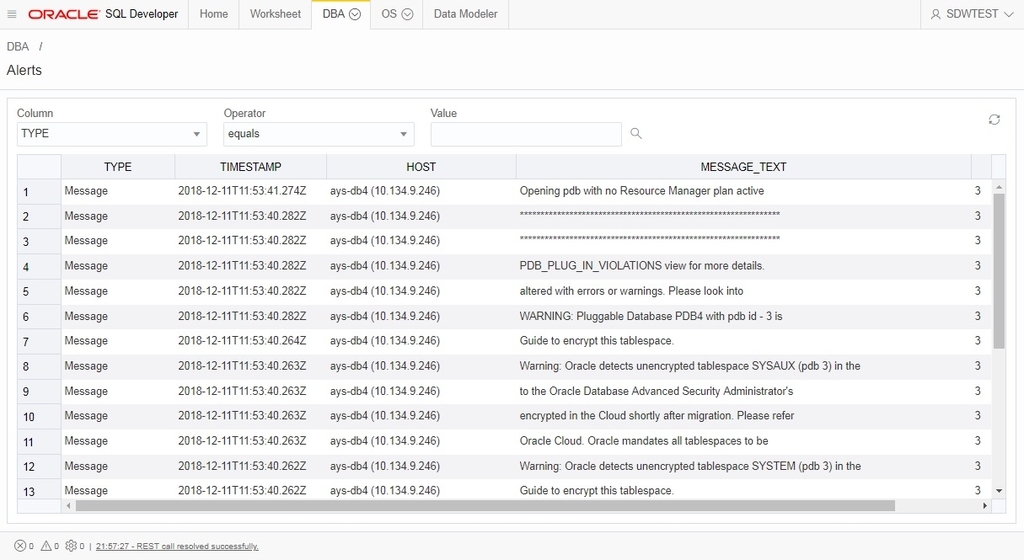Viewport: 1024px width, 560px height.
Task: Open the REST call resolved successfully log link
Action: click(x=177, y=546)
